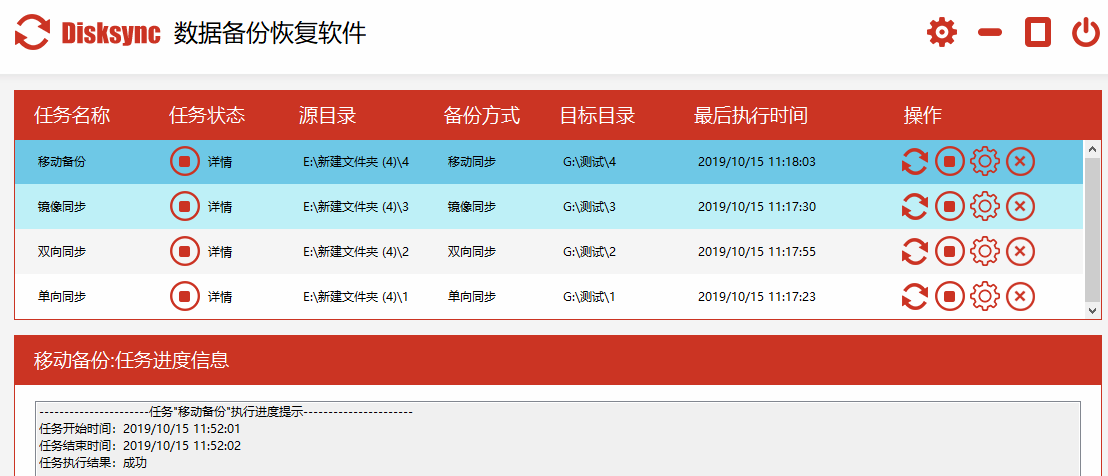Screen dimensions: 1108x476
Task: Click source path E:\新建文件夹 (4)\3
Action: tap(356, 207)
